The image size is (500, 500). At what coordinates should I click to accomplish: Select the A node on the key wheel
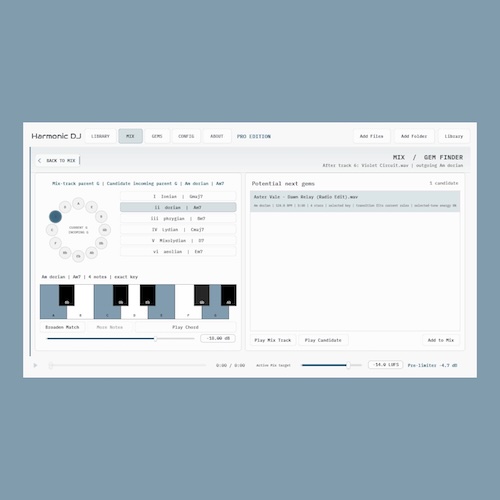(x=78, y=203)
